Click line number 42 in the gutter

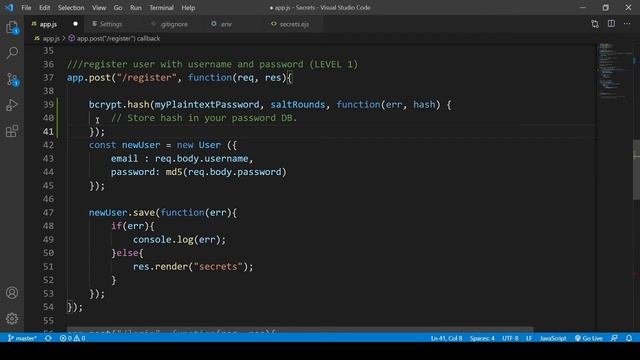(48, 145)
